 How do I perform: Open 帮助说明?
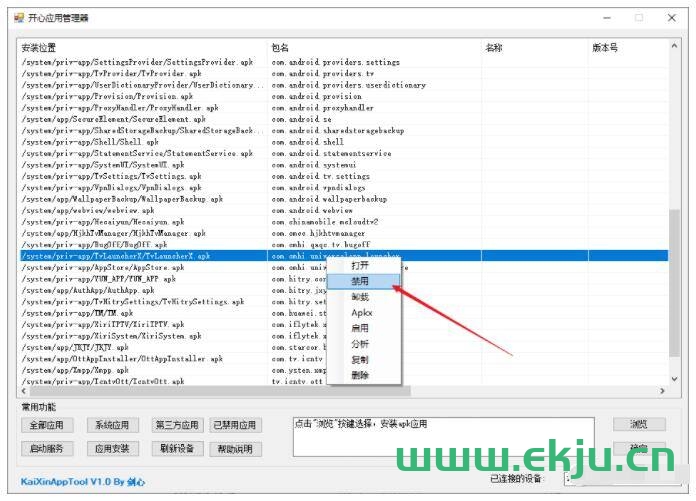[x=235, y=449]
